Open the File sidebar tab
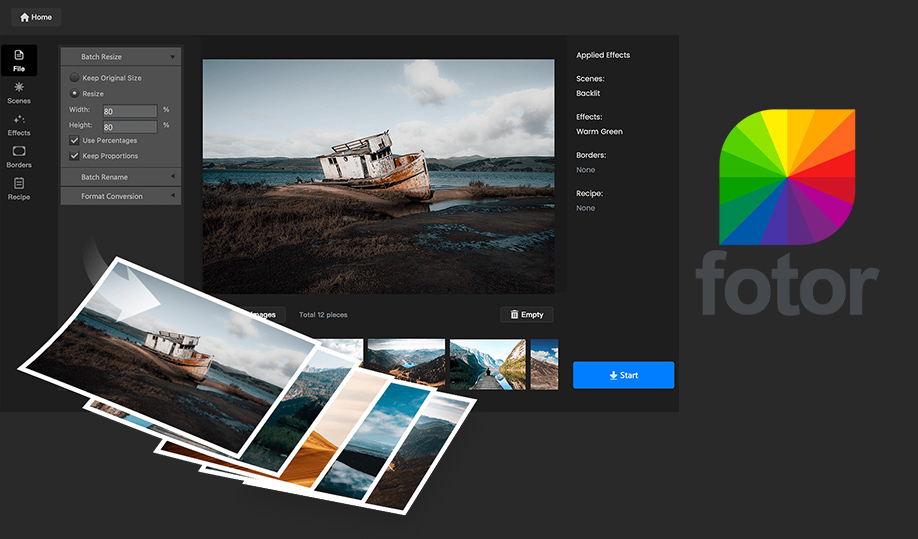The image size is (918, 539). point(19,60)
